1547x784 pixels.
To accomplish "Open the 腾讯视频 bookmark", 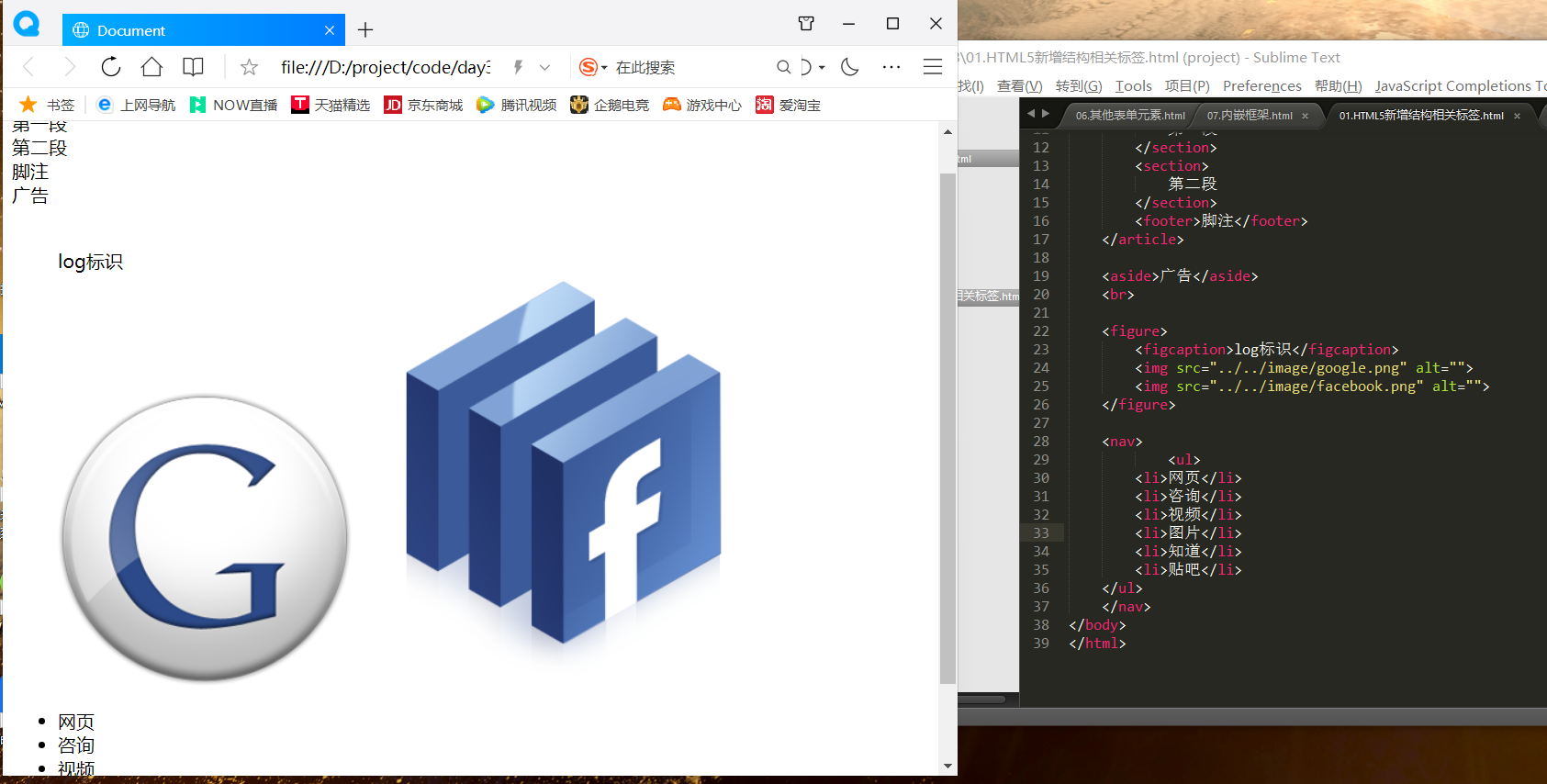I will point(517,105).
